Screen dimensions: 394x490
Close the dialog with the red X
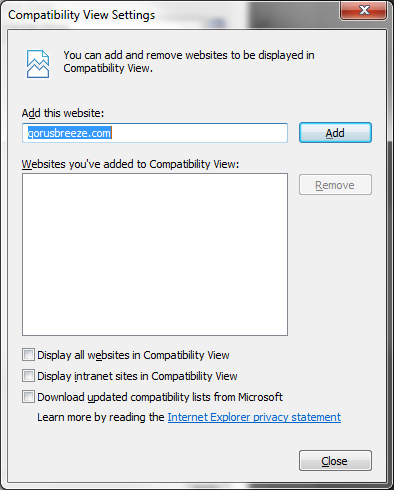[x=364, y=10]
